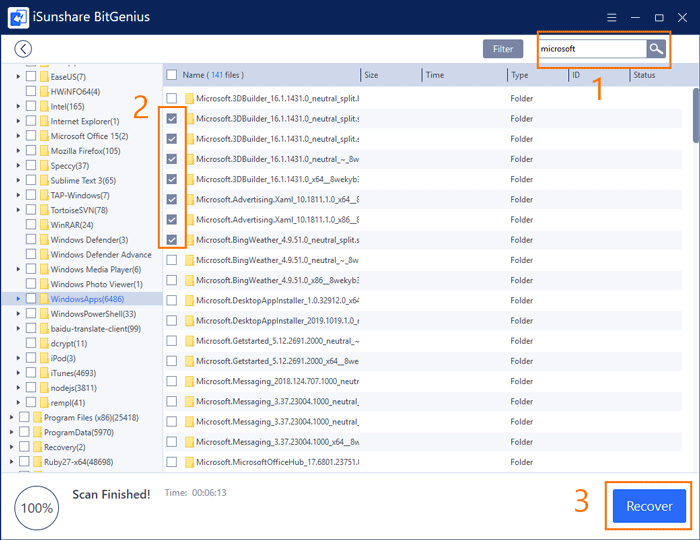Open the hamburger menu icon
Image resolution: width=700 pixels, height=540 pixels.
click(612, 17)
